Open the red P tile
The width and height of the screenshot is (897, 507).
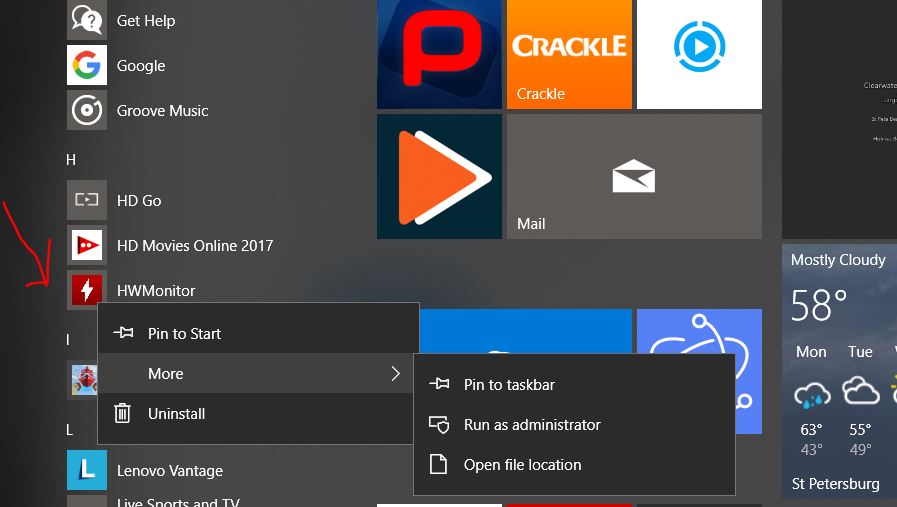pos(439,54)
